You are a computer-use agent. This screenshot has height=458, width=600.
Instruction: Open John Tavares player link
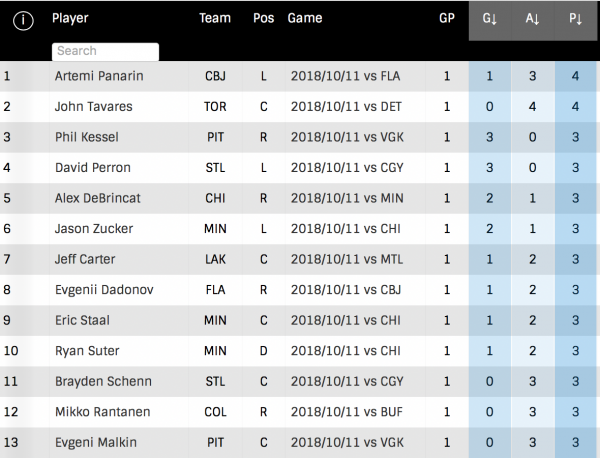tap(93, 106)
